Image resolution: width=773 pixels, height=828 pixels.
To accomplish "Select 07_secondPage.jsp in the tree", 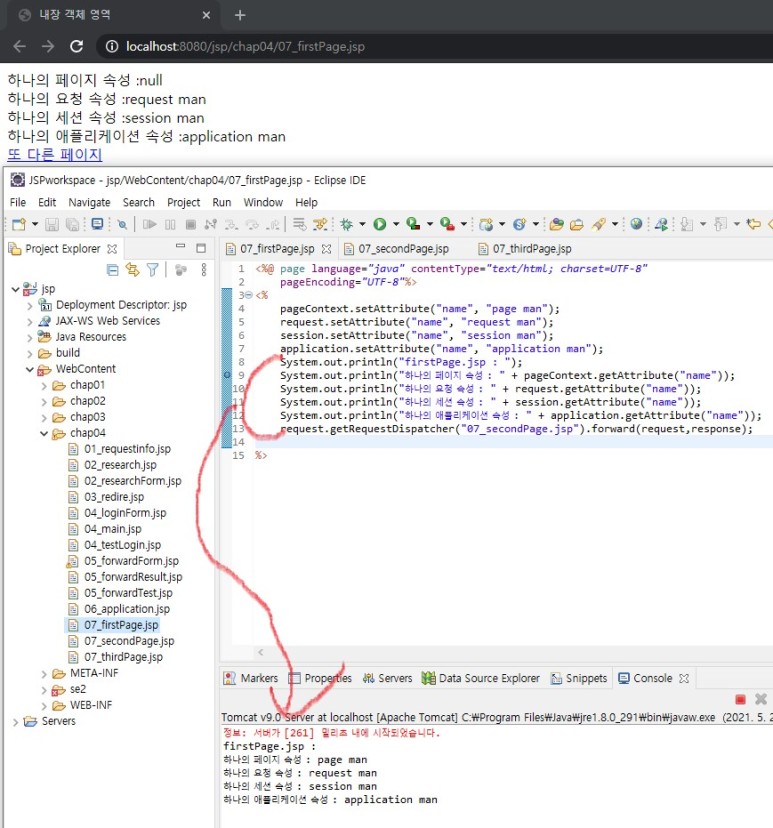I will (129, 641).
